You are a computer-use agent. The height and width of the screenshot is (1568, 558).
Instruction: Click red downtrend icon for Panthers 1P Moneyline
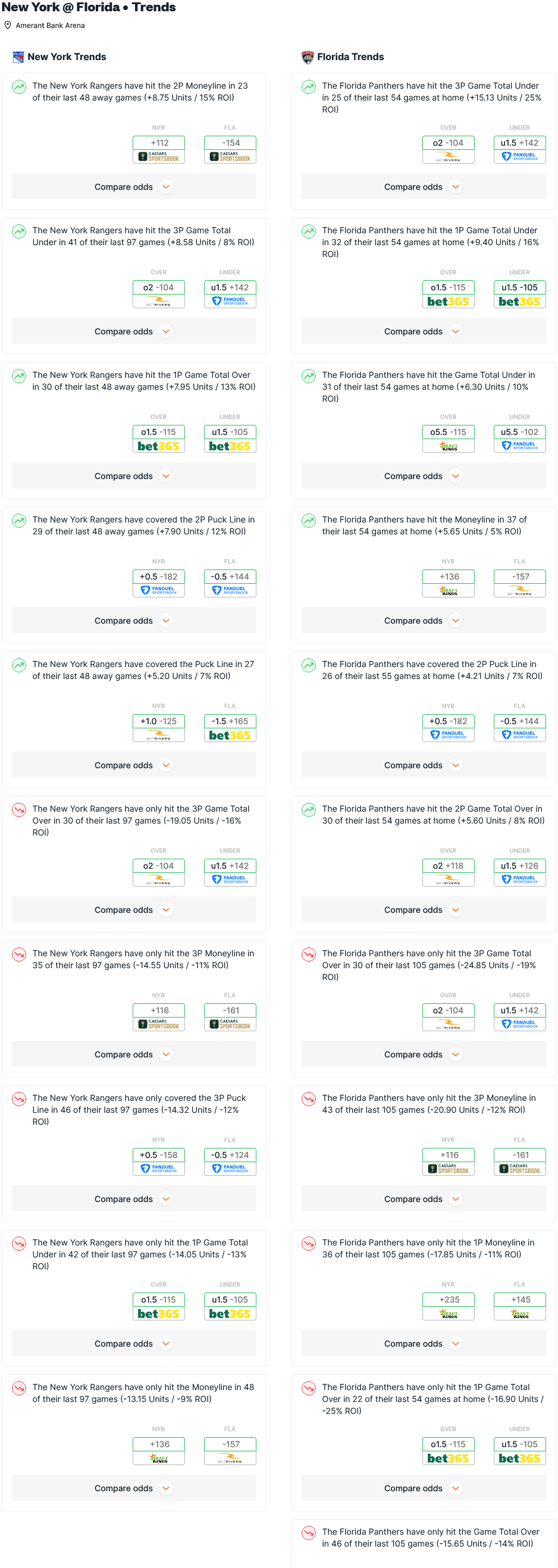[309, 1243]
